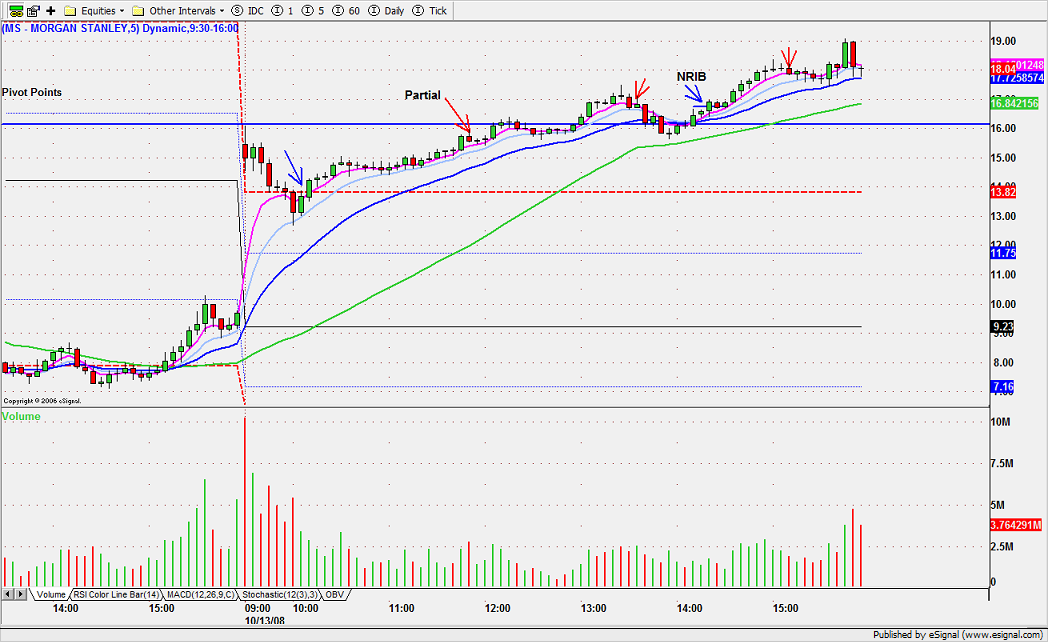This screenshot has width=1048, height=642.
Task: Click the 10/13/08 date label
Action: [x=265, y=621]
